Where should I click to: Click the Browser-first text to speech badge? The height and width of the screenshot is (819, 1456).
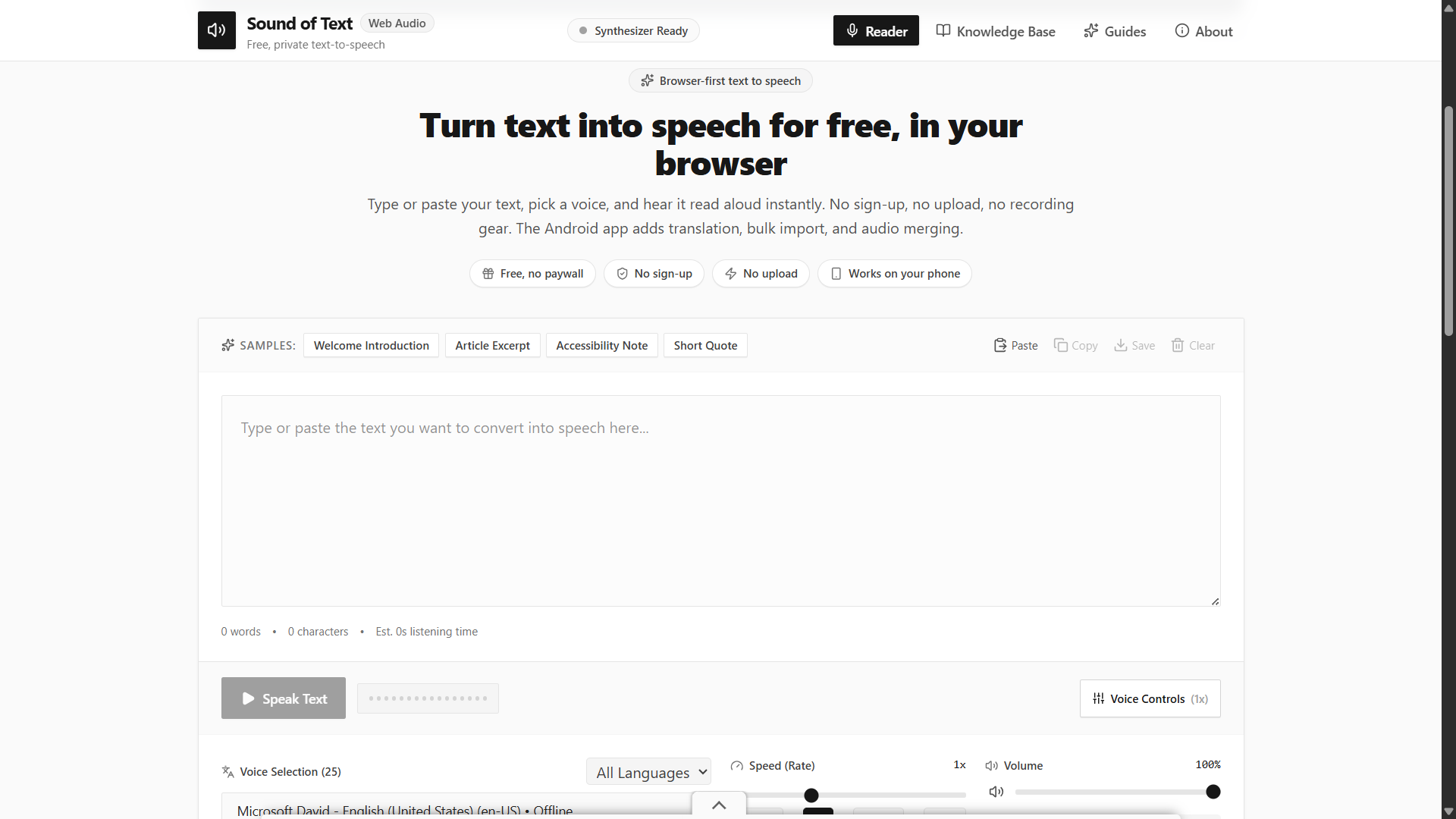(720, 80)
